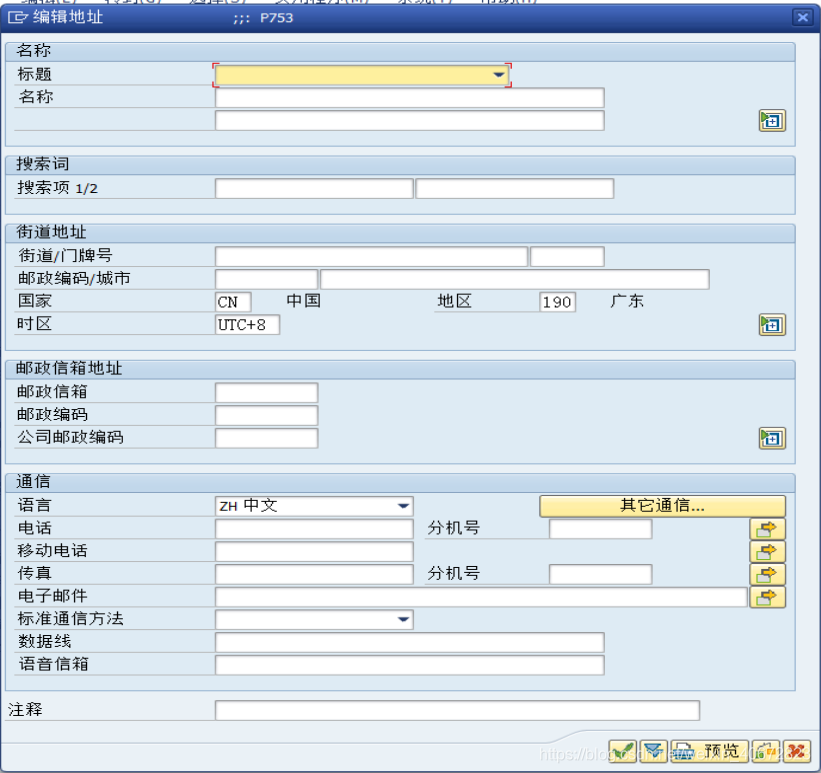Open more numbers arrow icon for 电话
Image resolution: width=821 pixels, height=773 pixels.
767,529
